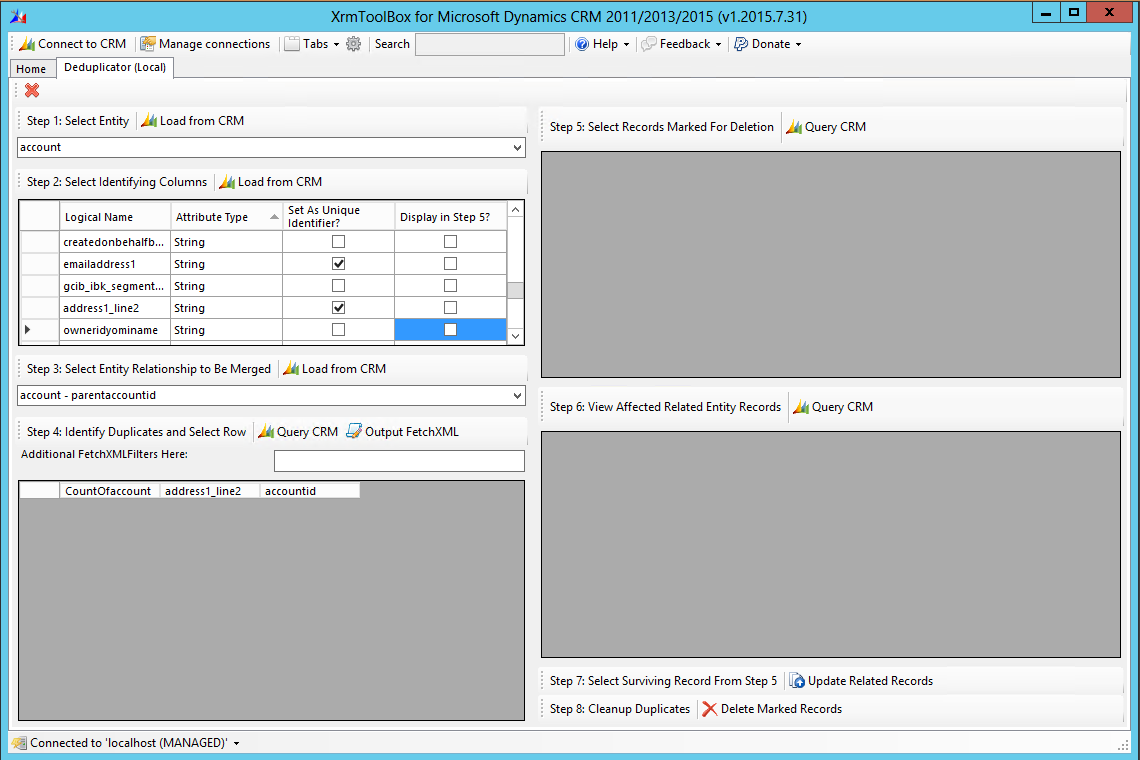This screenshot has height=760, width=1140.
Task: Select the gcib_ibk_segment logical name cell
Action: pyautogui.click(x=115, y=286)
